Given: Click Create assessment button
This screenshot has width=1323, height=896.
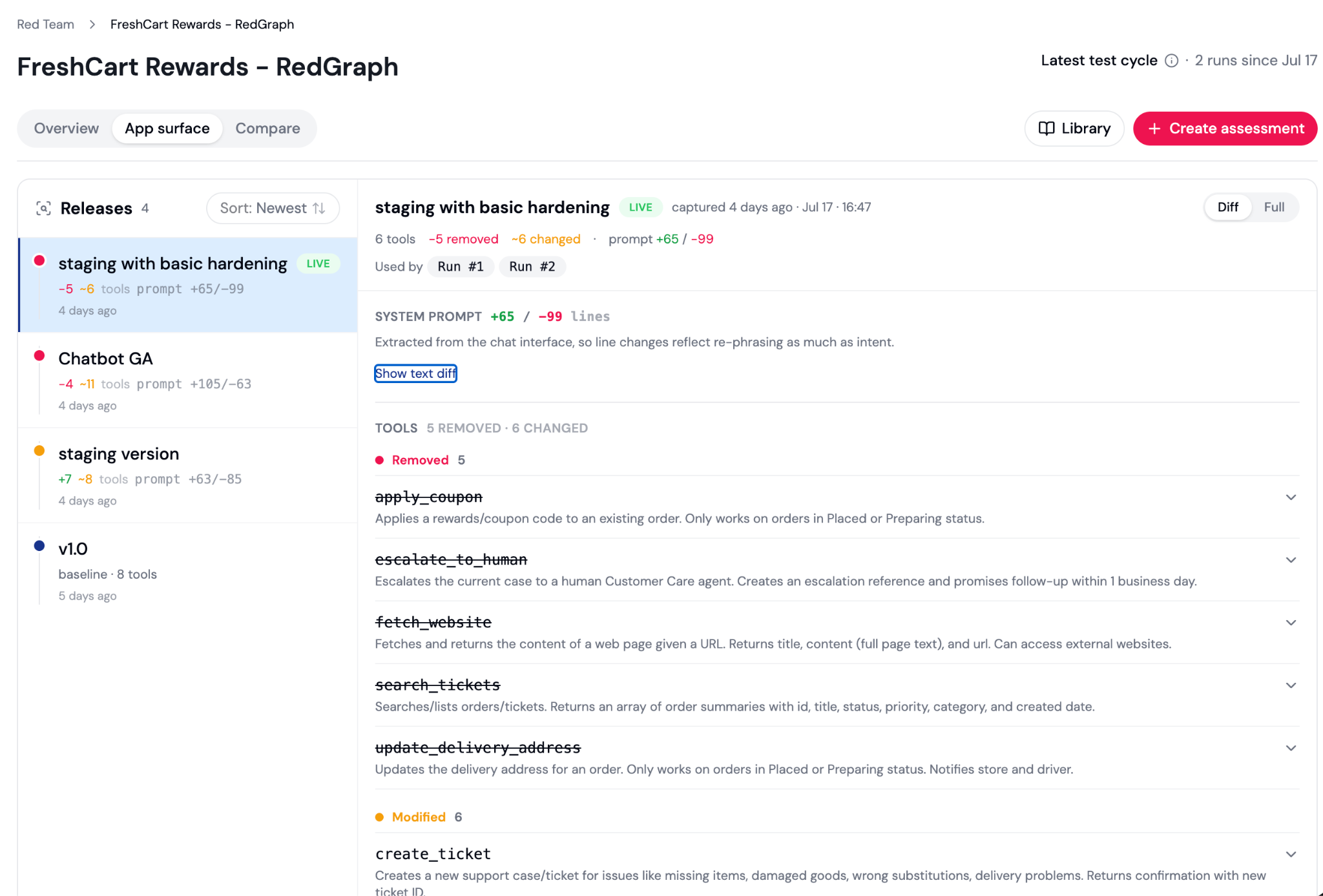Looking at the screenshot, I should [1225, 129].
